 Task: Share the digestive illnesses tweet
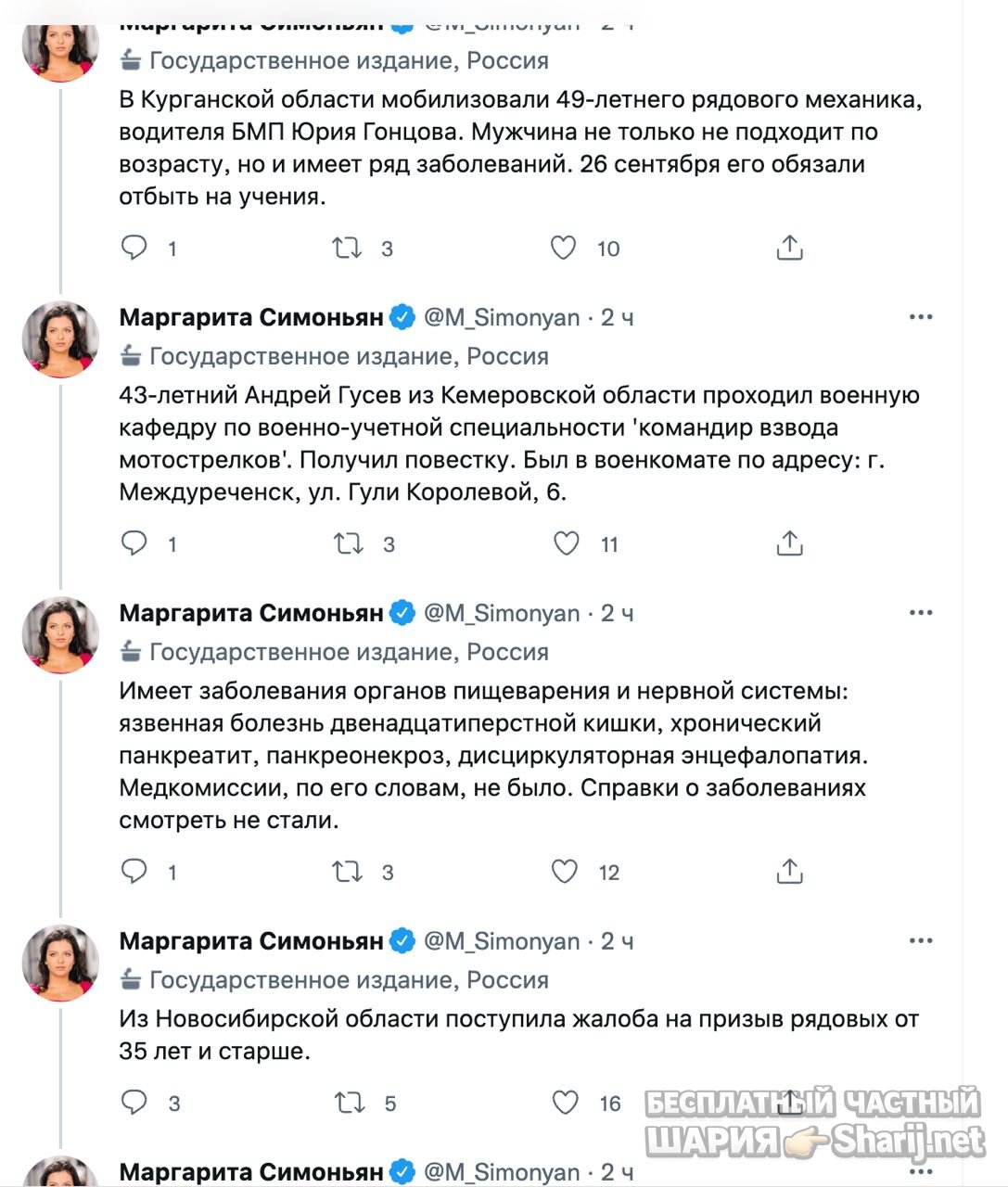(789, 872)
